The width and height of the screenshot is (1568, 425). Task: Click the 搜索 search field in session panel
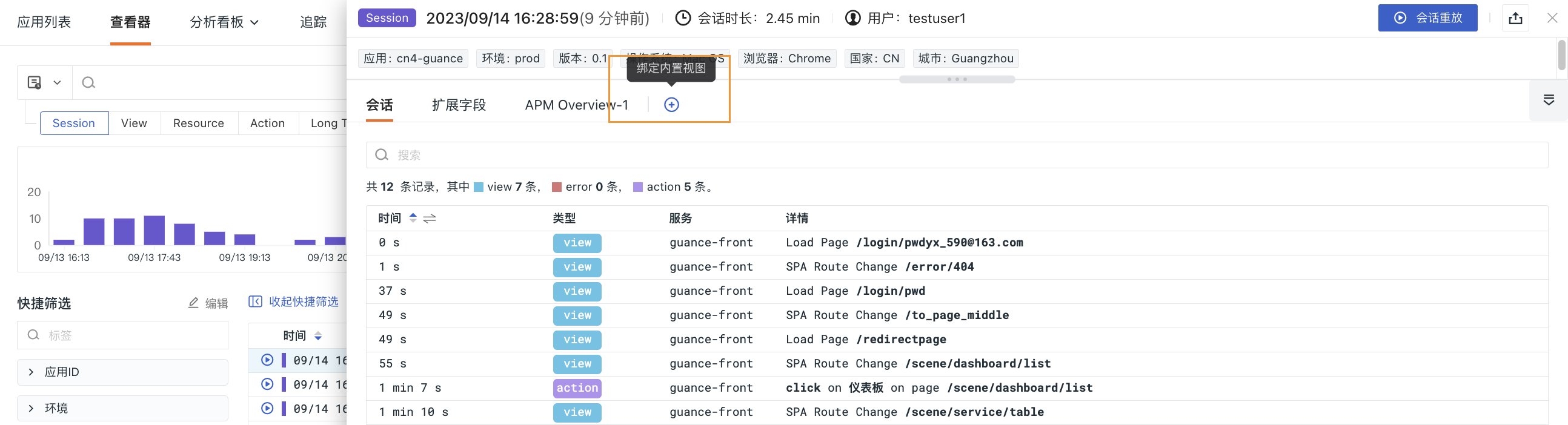(956, 155)
